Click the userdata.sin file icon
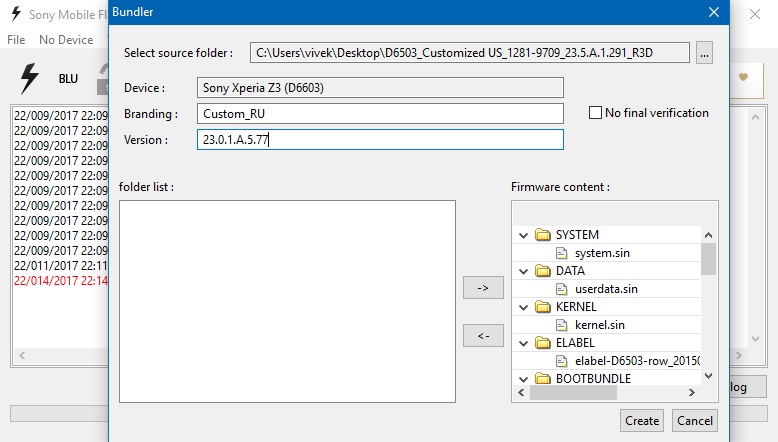The image size is (778, 442). point(561,289)
